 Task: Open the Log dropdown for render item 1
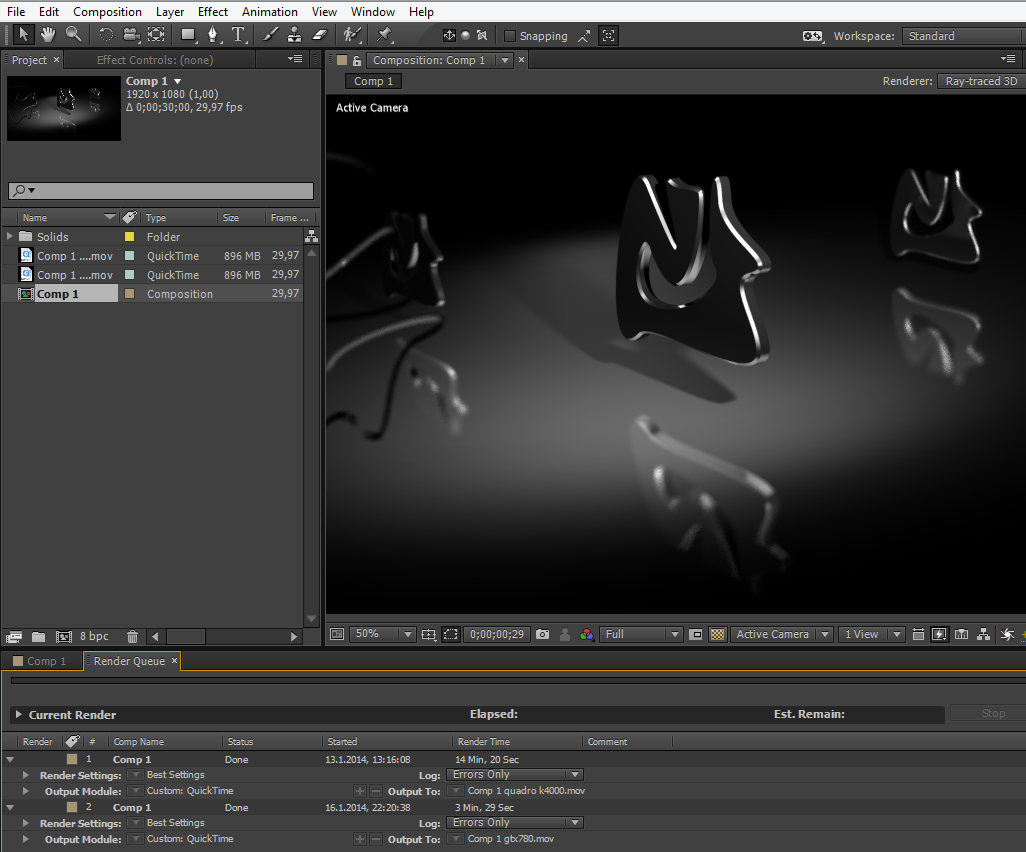(515, 774)
